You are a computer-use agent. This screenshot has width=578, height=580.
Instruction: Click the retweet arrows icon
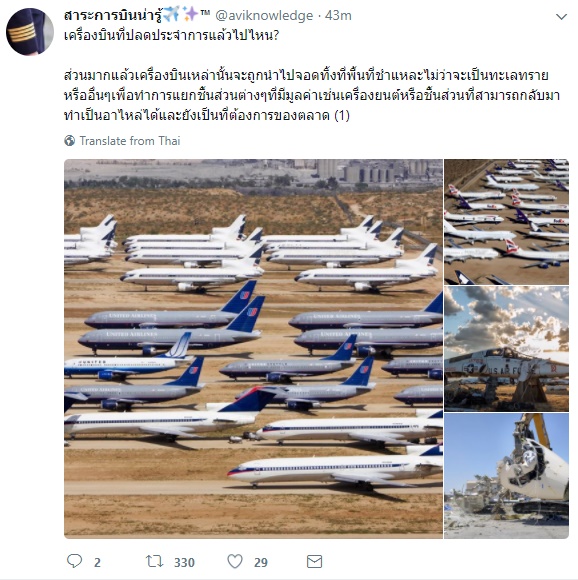154,561
